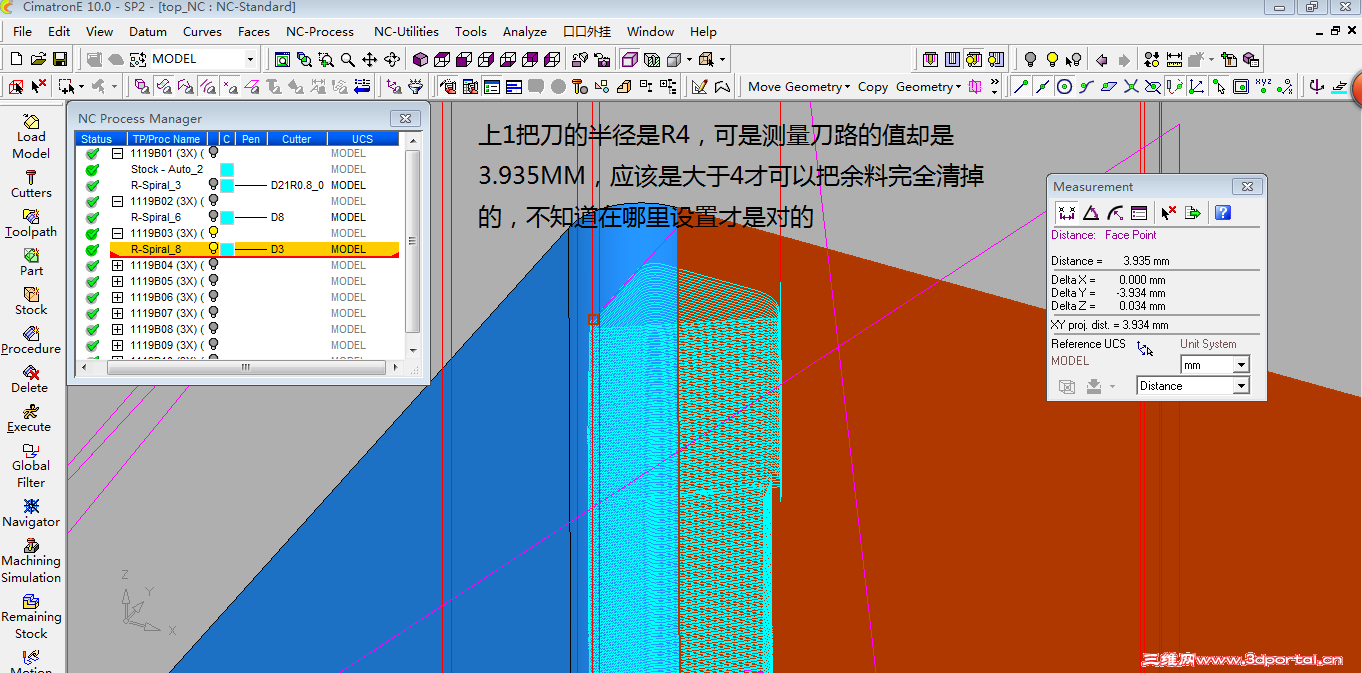Open the Copy Geometry toolbar menu
1362x673 pixels.
pos(909,87)
